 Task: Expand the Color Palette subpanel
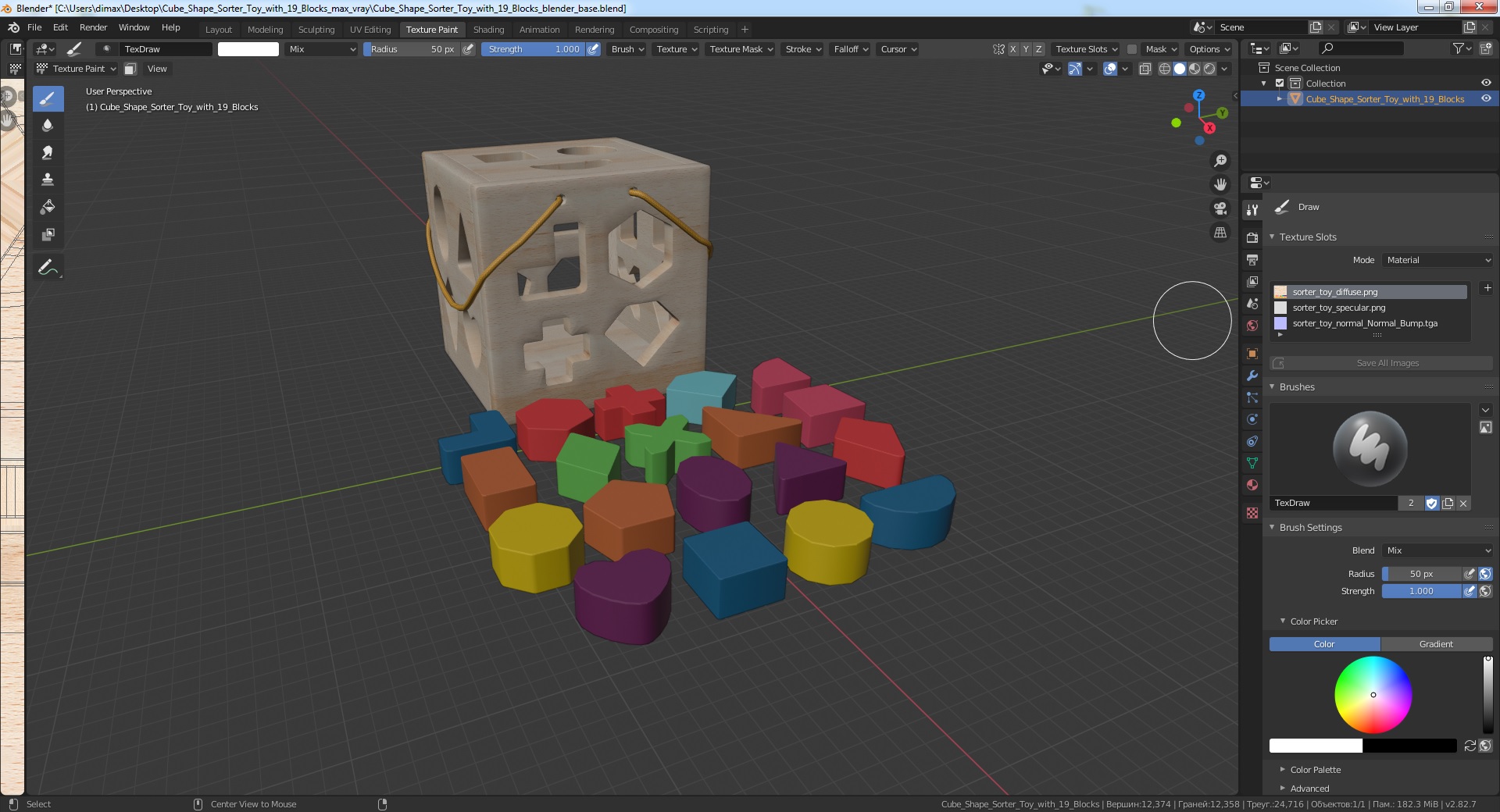point(1282,770)
